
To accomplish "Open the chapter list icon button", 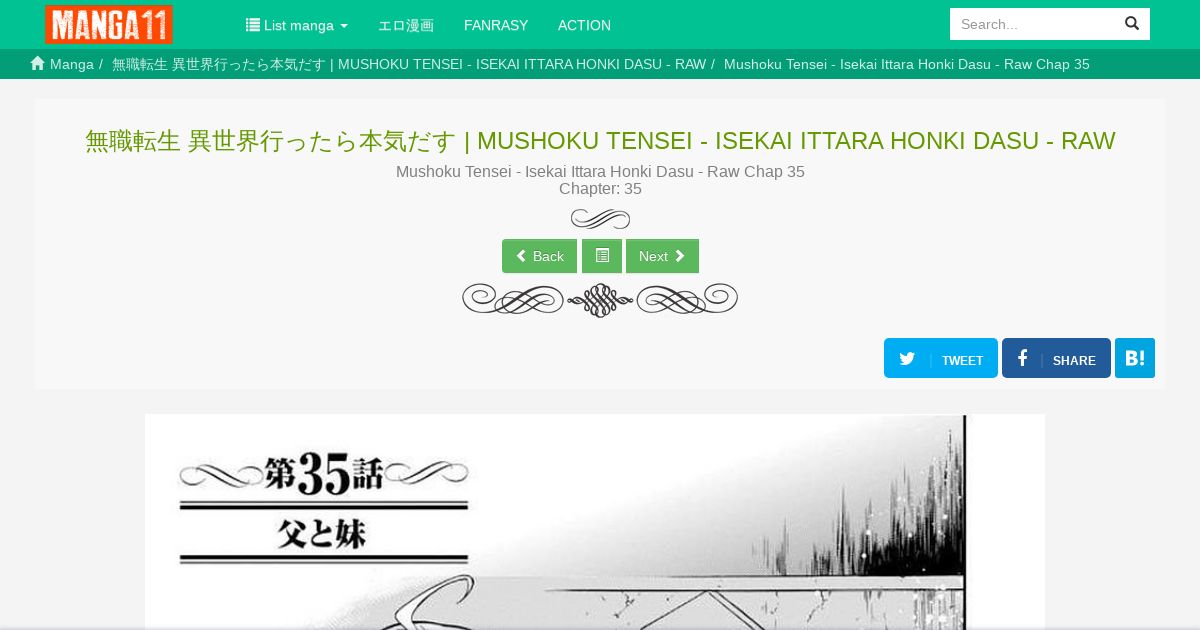I will (602, 256).
